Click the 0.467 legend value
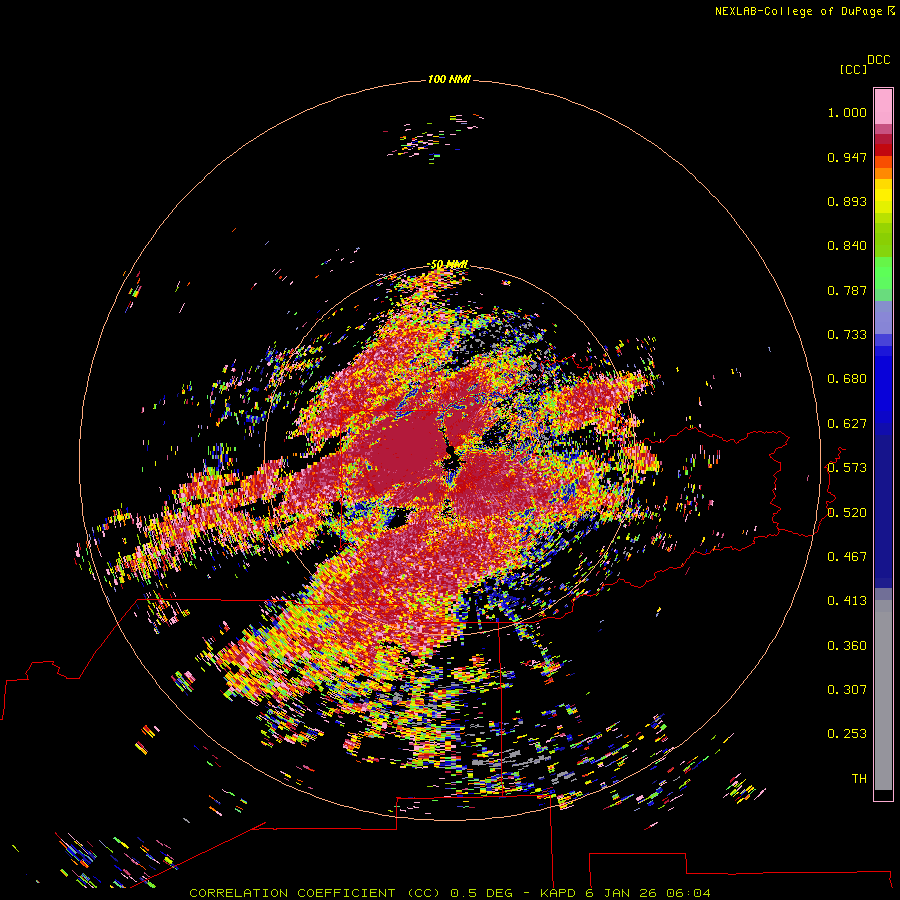The image size is (900, 900). [x=847, y=557]
